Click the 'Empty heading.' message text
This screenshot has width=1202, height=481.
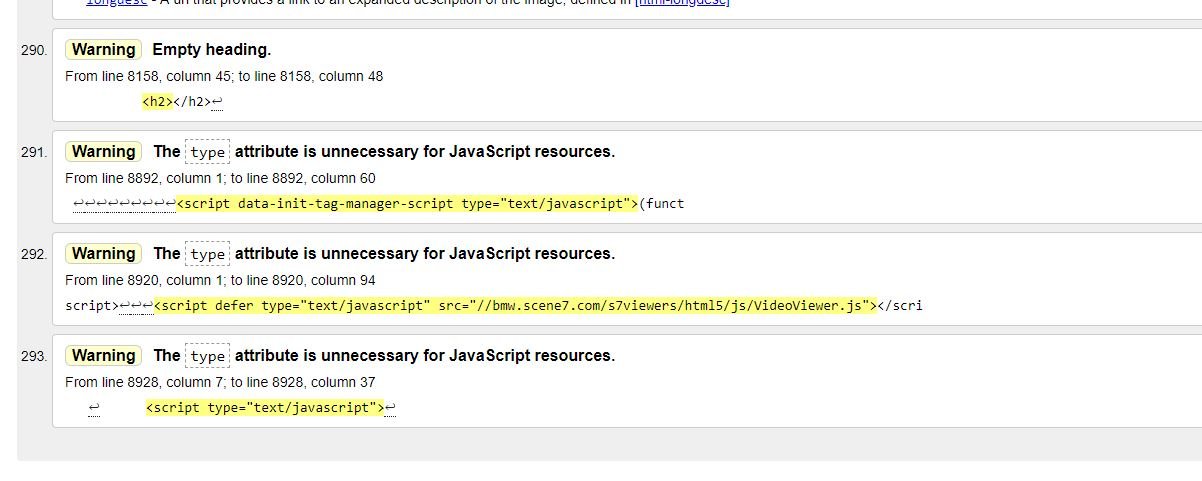[x=211, y=50]
